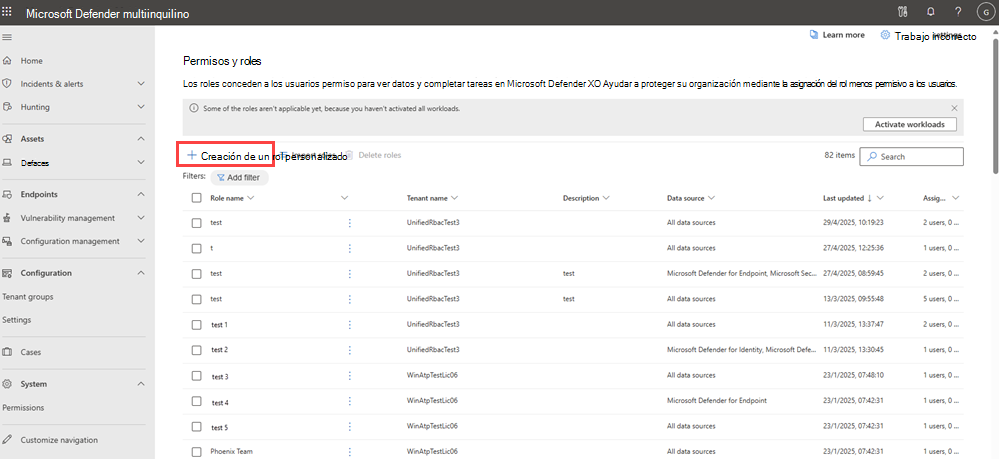Select checkbox for Phoenix Team role
Viewport: 999px width, 459px height.
click(x=196, y=451)
